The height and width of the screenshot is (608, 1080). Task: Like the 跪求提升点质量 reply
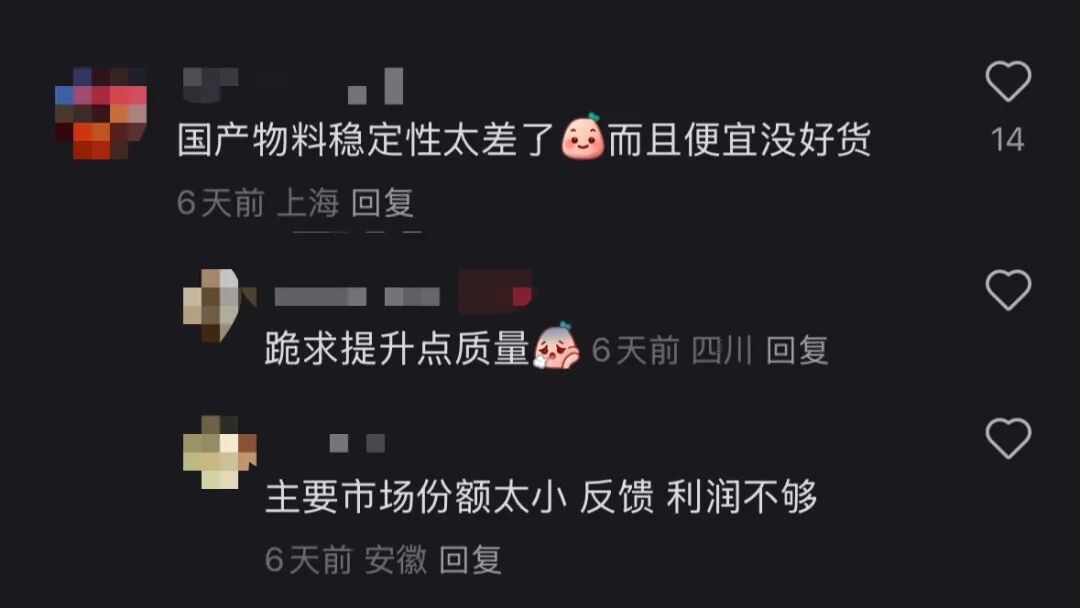pos(1008,290)
